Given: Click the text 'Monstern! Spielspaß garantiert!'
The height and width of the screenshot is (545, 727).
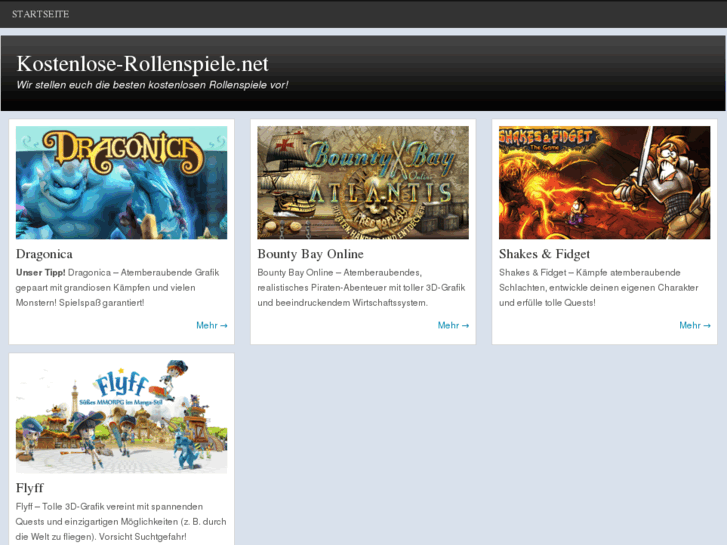Looking at the screenshot, I should click(80, 303).
